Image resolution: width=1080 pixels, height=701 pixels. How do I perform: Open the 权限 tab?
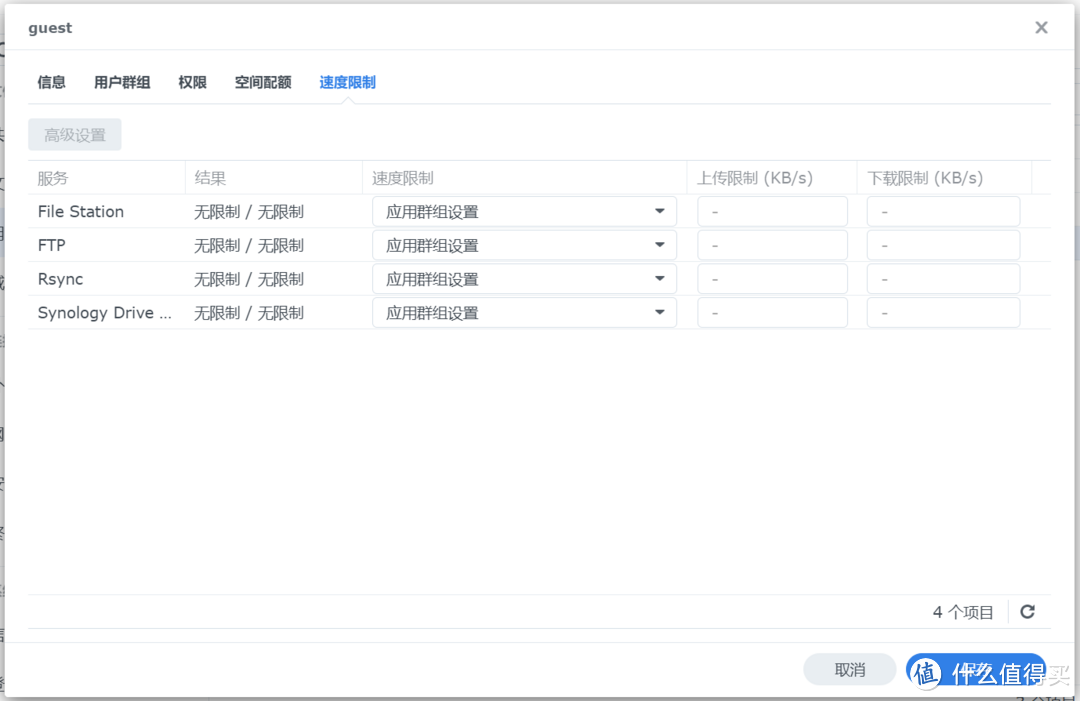[x=191, y=82]
